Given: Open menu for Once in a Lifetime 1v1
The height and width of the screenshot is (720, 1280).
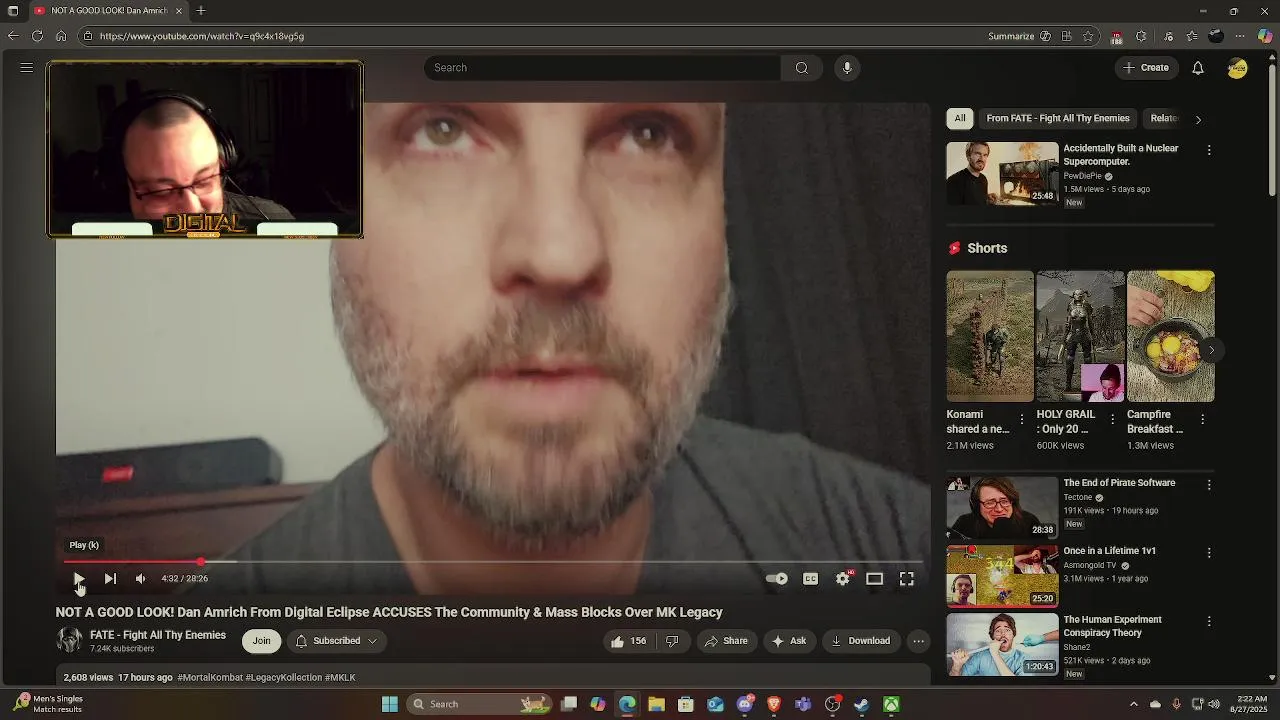Looking at the screenshot, I should [x=1209, y=553].
